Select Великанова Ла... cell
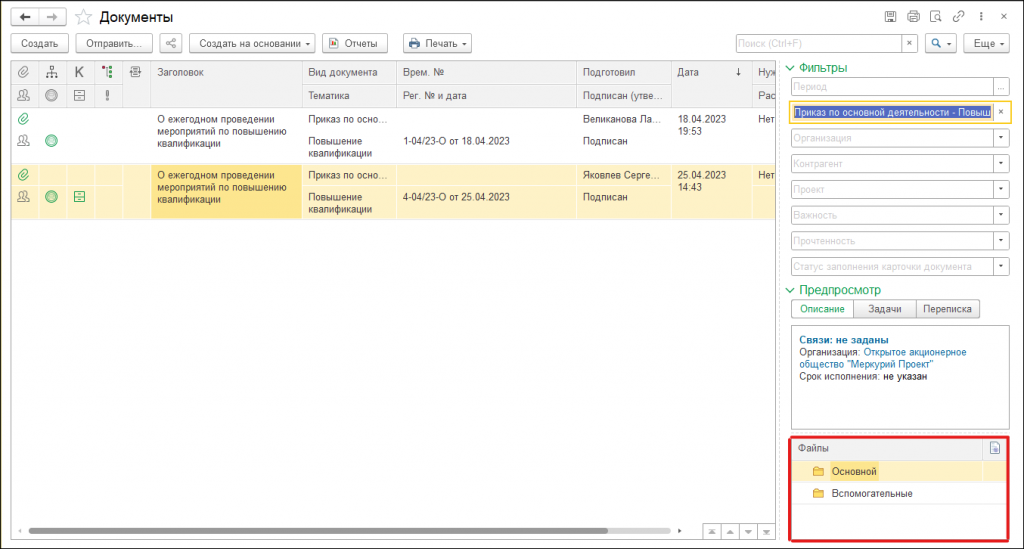1024x549 pixels. (x=622, y=119)
